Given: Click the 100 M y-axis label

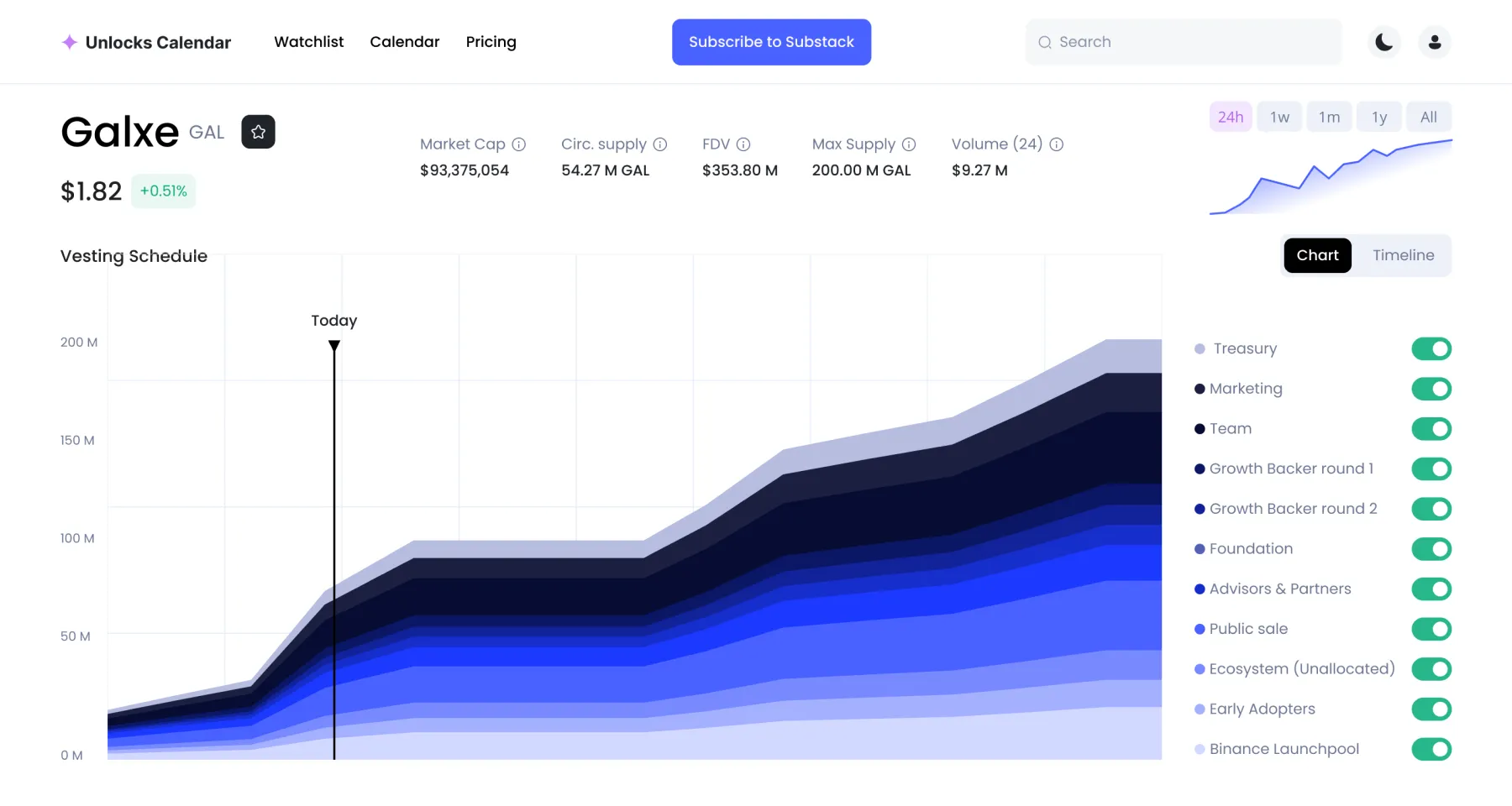Looking at the screenshot, I should [x=77, y=539].
